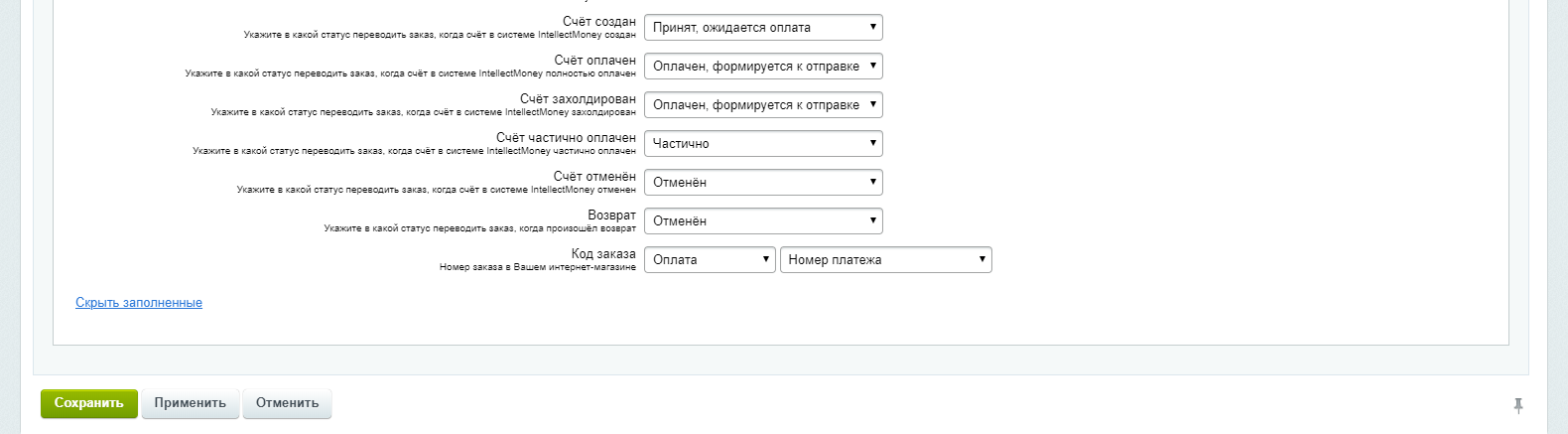Click the 'Код заказа' label text
The width and height of the screenshot is (1568, 434).
(x=603, y=253)
